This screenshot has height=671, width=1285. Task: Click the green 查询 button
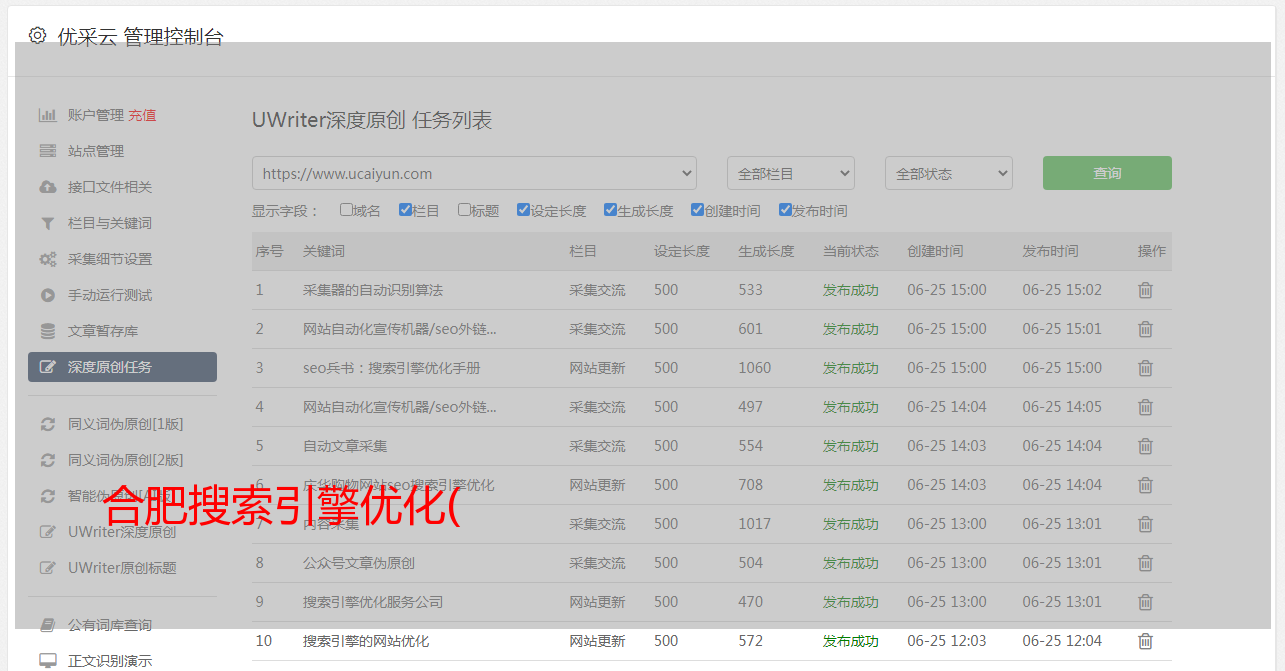click(x=1107, y=173)
